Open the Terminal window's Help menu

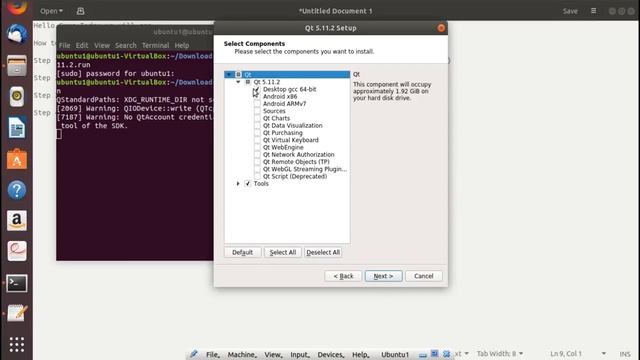182,45
